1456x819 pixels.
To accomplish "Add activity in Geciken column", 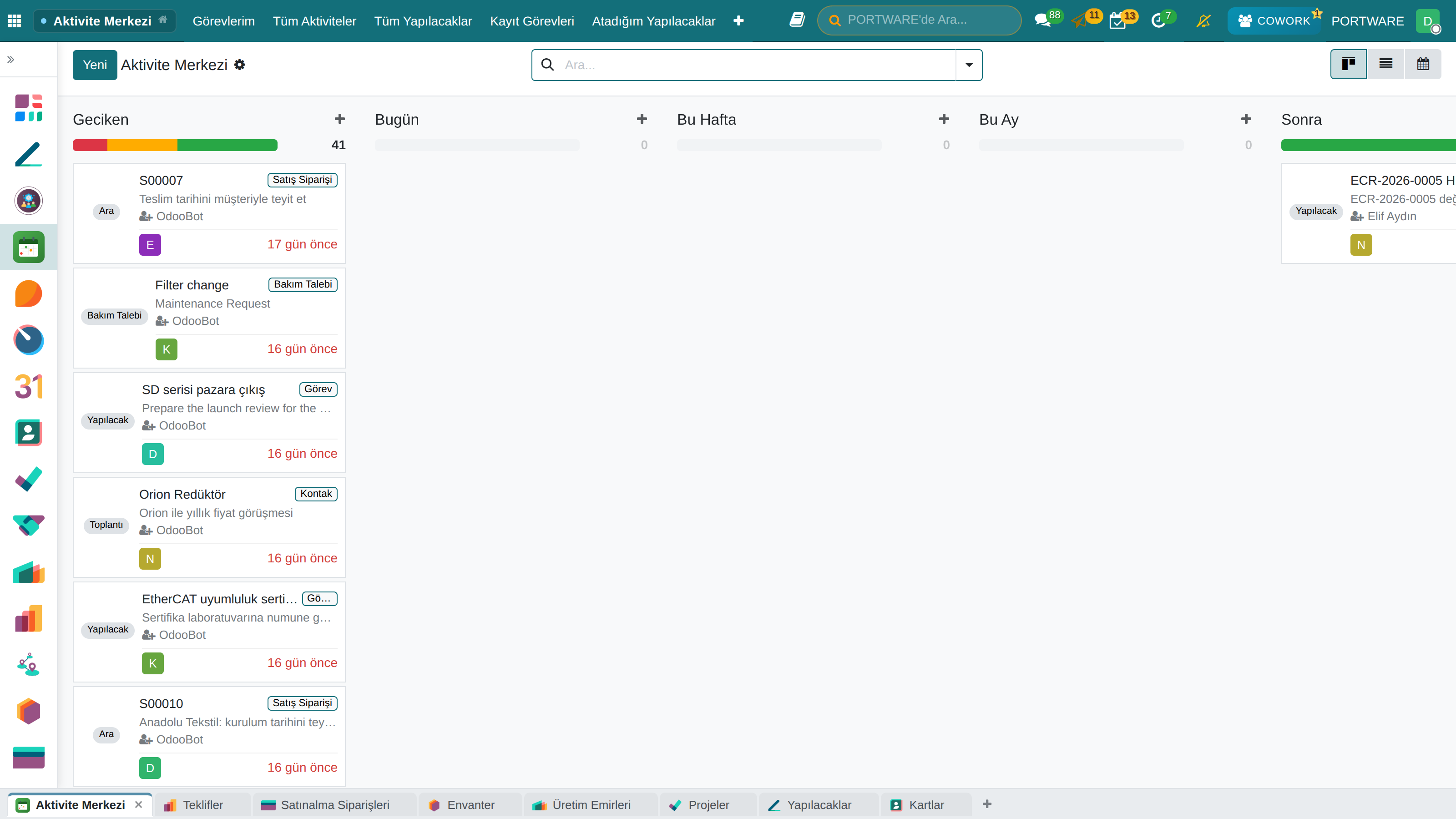I will (340, 119).
